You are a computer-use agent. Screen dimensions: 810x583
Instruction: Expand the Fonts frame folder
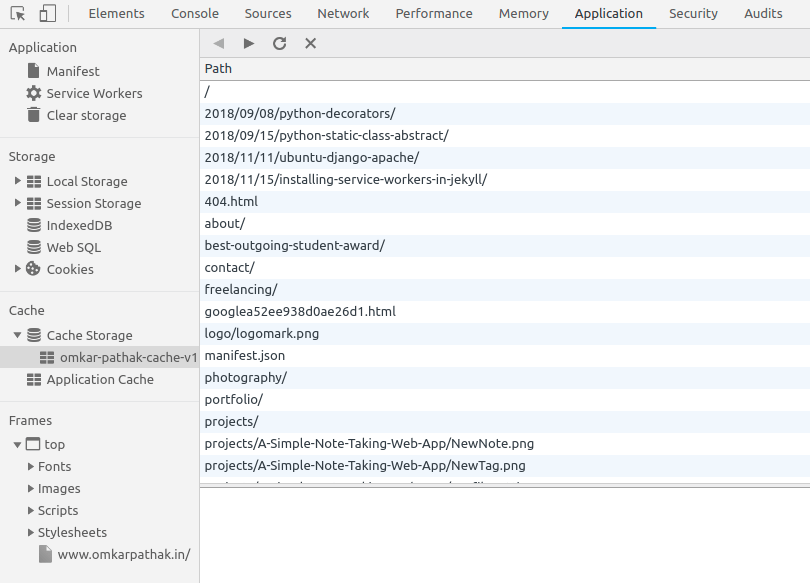[x=31, y=467]
